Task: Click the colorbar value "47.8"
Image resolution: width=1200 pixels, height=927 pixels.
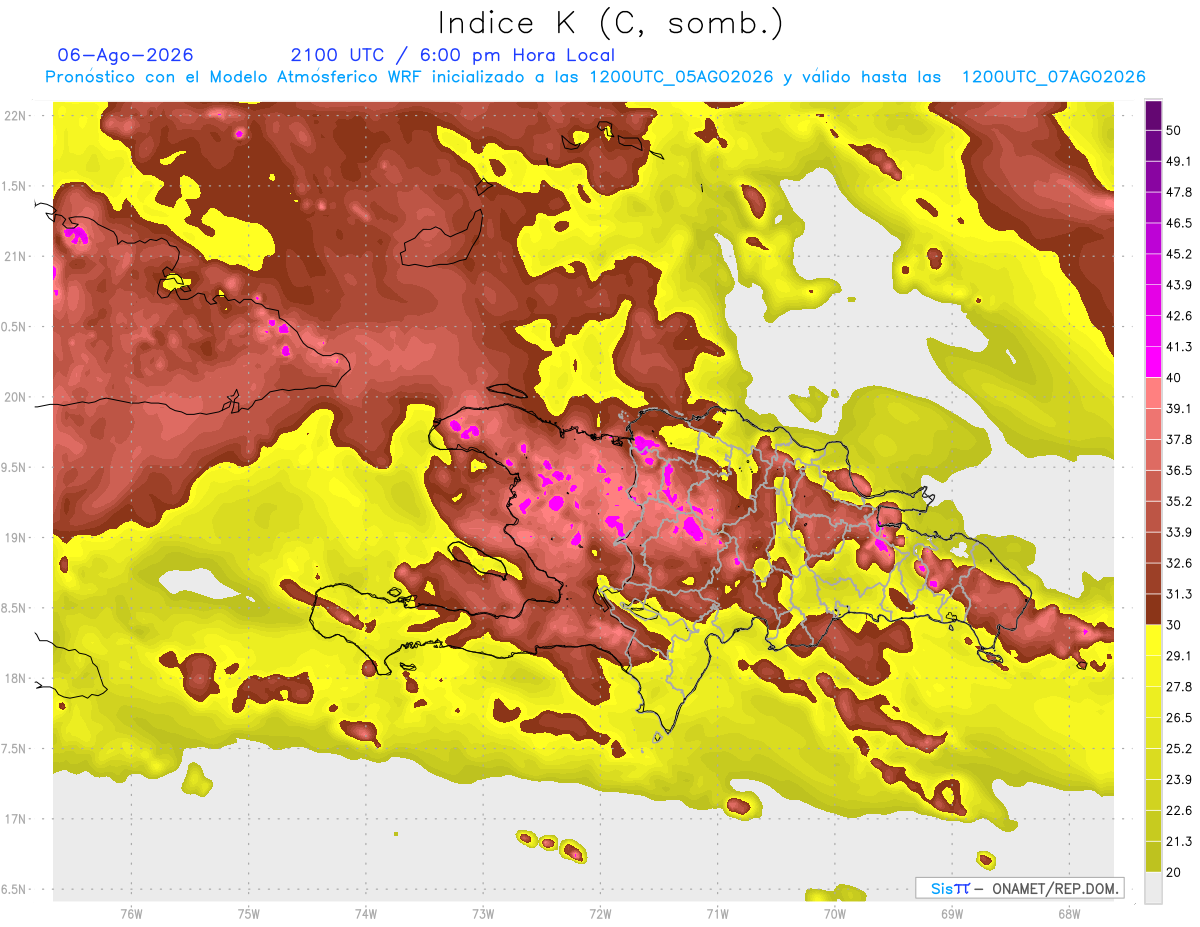Action: 1179,192
